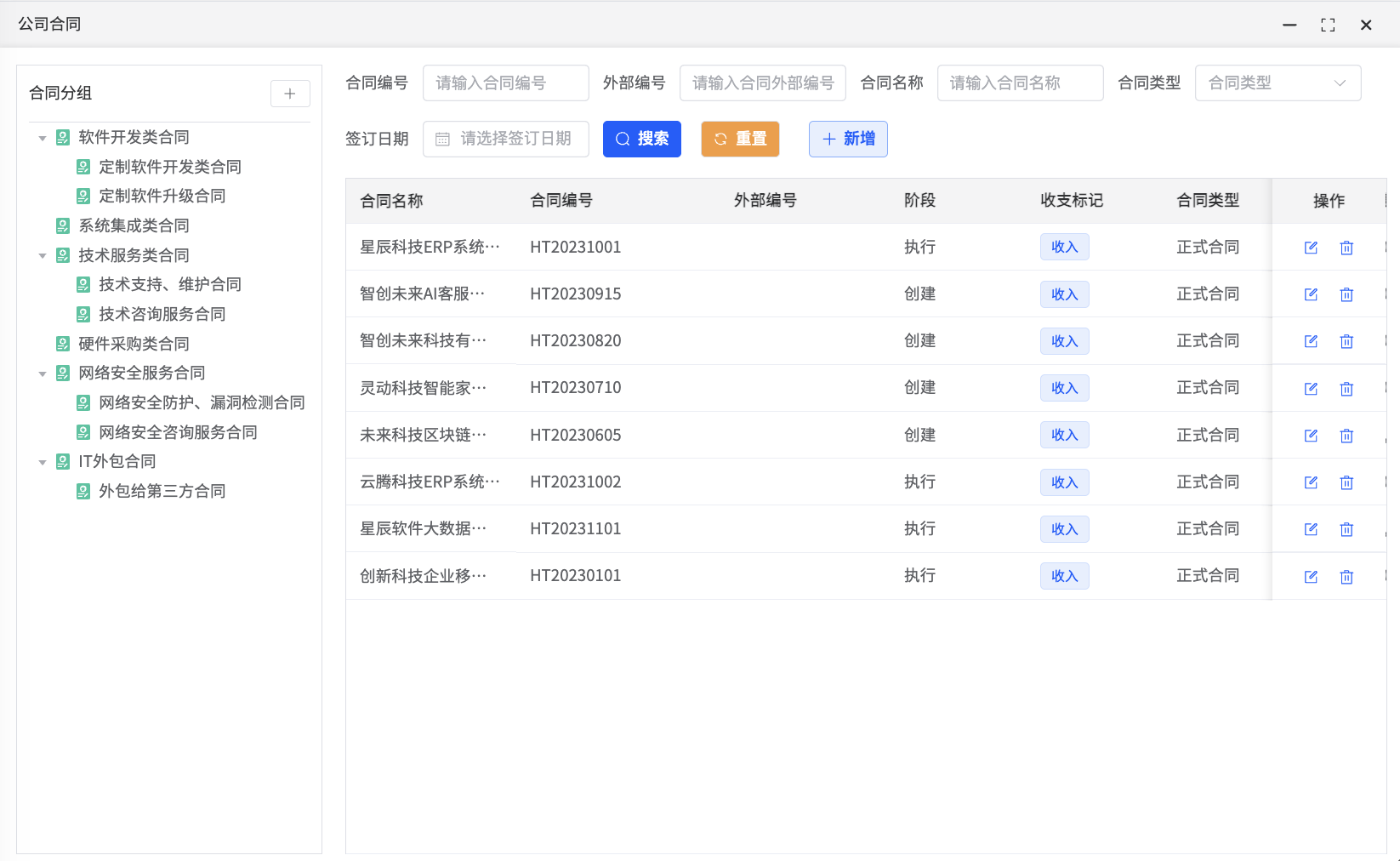Delete the HT20230820 contract row
Image resolution: width=1400 pixels, height=861 pixels.
click(x=1346, y=341)
